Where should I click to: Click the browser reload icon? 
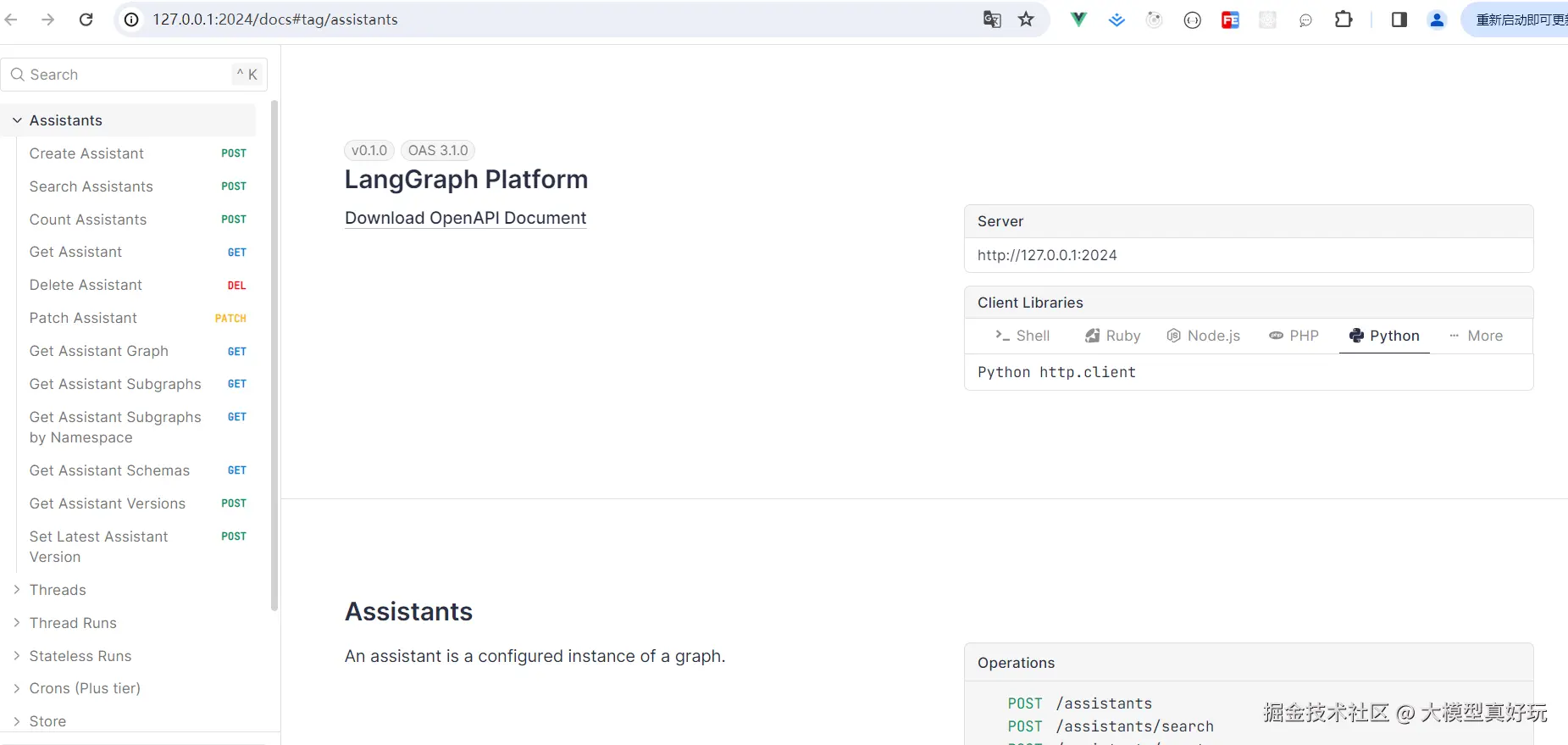(x=86, y=19)
